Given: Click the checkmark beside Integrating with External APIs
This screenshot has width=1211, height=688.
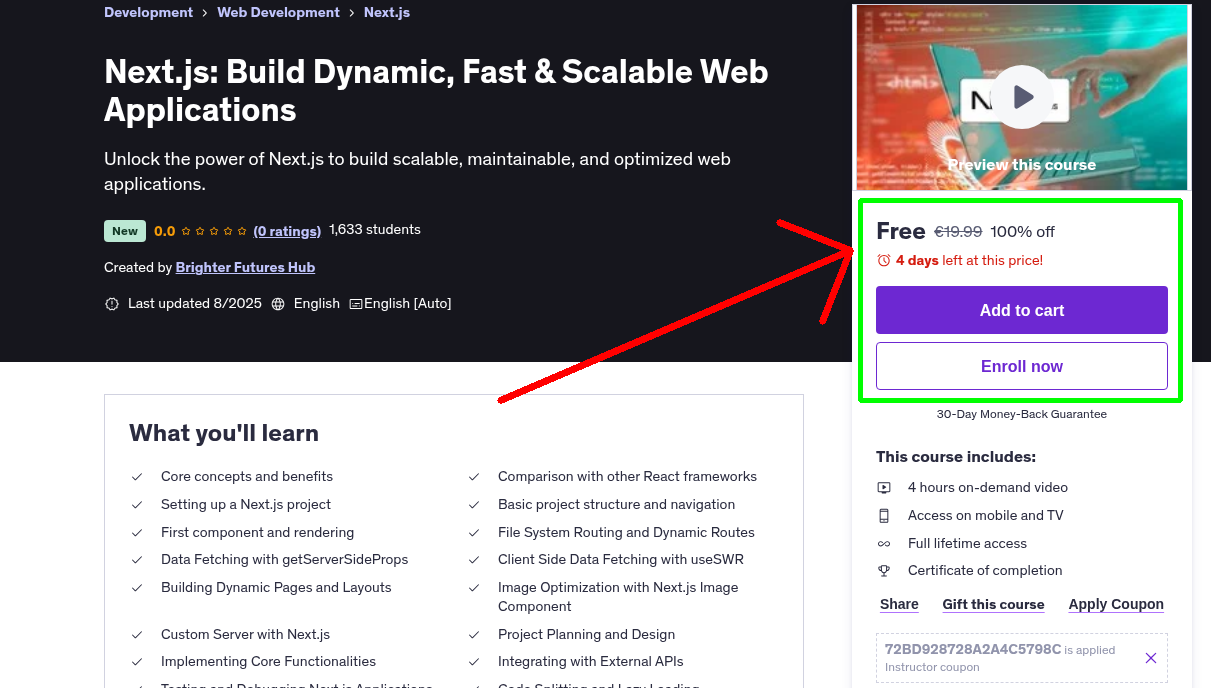Looking at the screenshot, I should [x=474, y=662].
